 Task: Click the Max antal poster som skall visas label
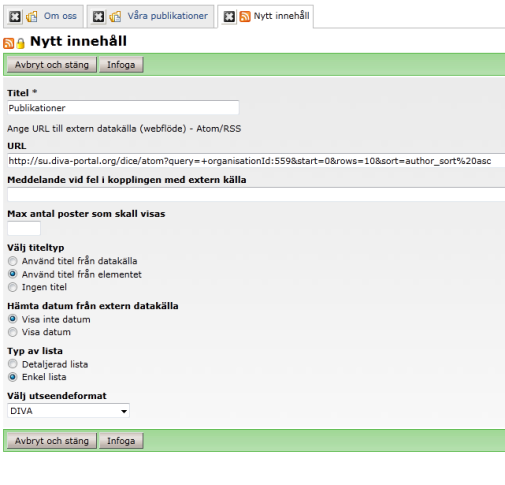(86, 214)
